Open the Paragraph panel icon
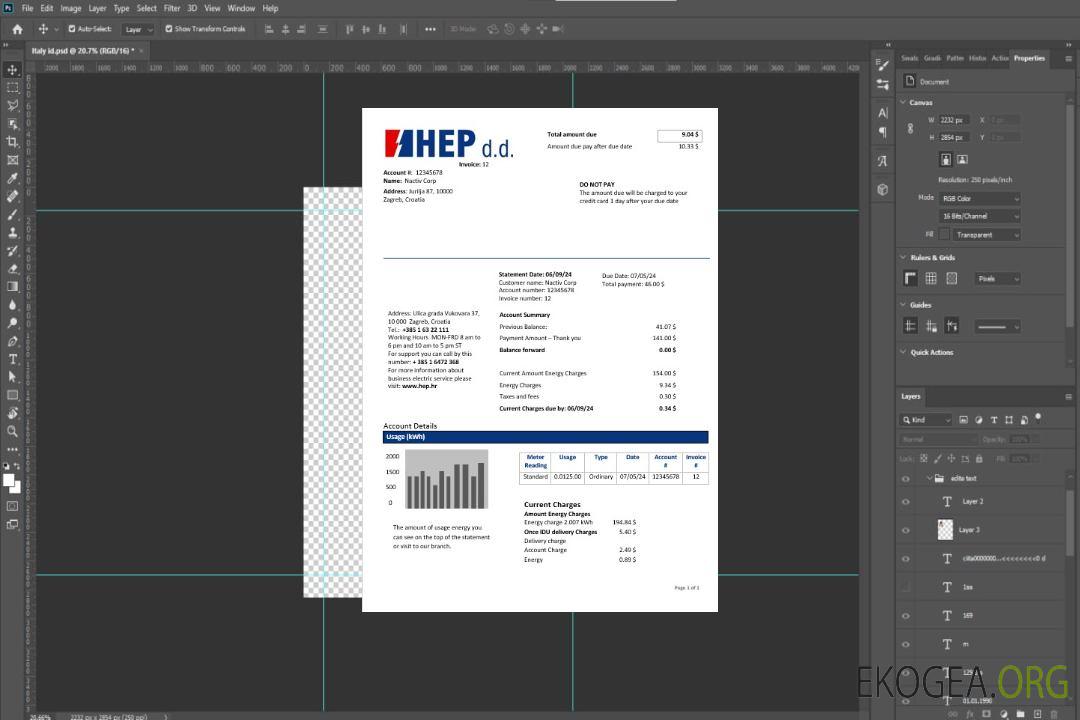 (882, 132)
